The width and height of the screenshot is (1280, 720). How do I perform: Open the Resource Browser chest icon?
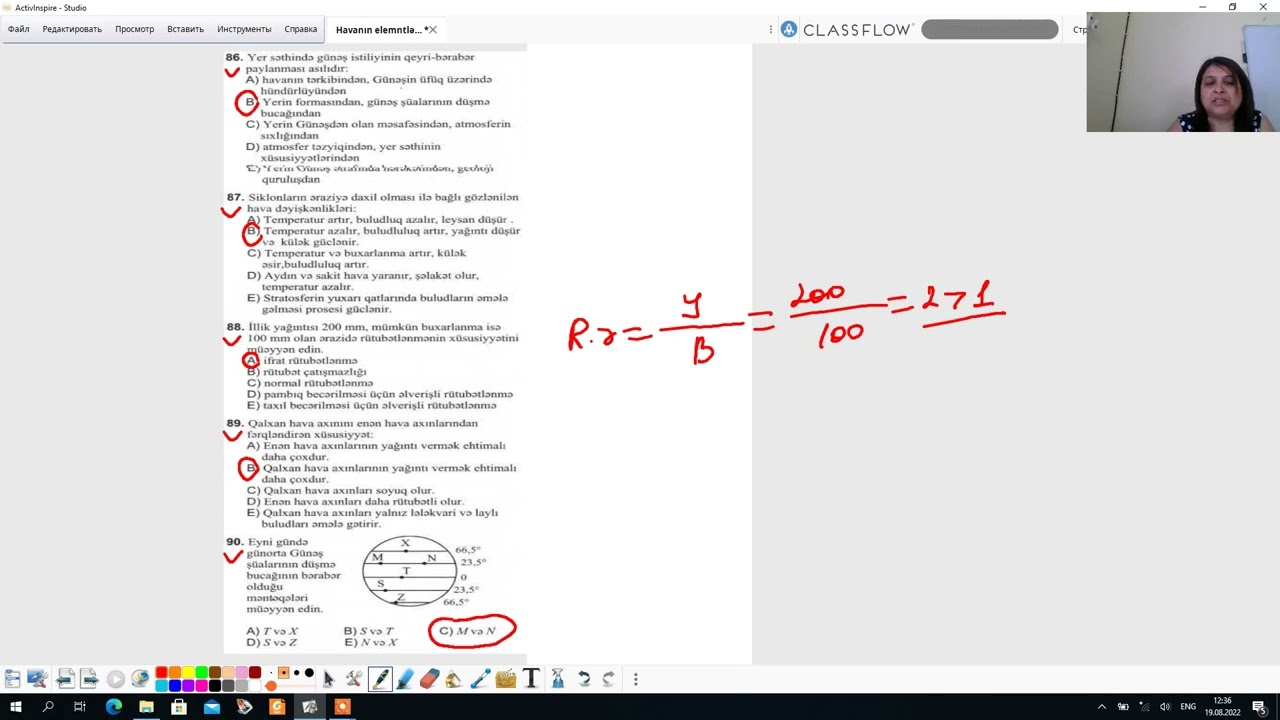coord(506,679)
